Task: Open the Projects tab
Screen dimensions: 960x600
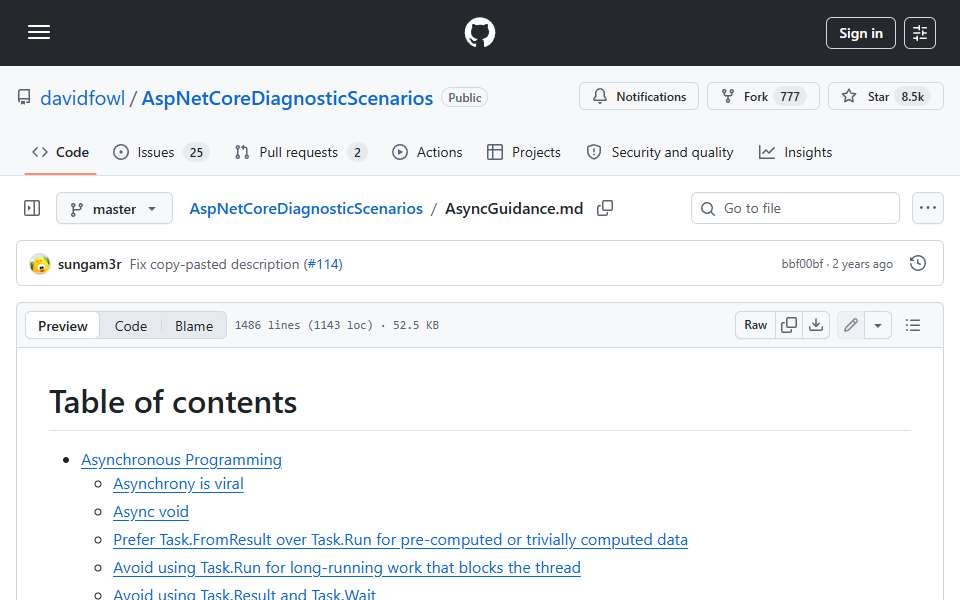Action: coord(524,152)
